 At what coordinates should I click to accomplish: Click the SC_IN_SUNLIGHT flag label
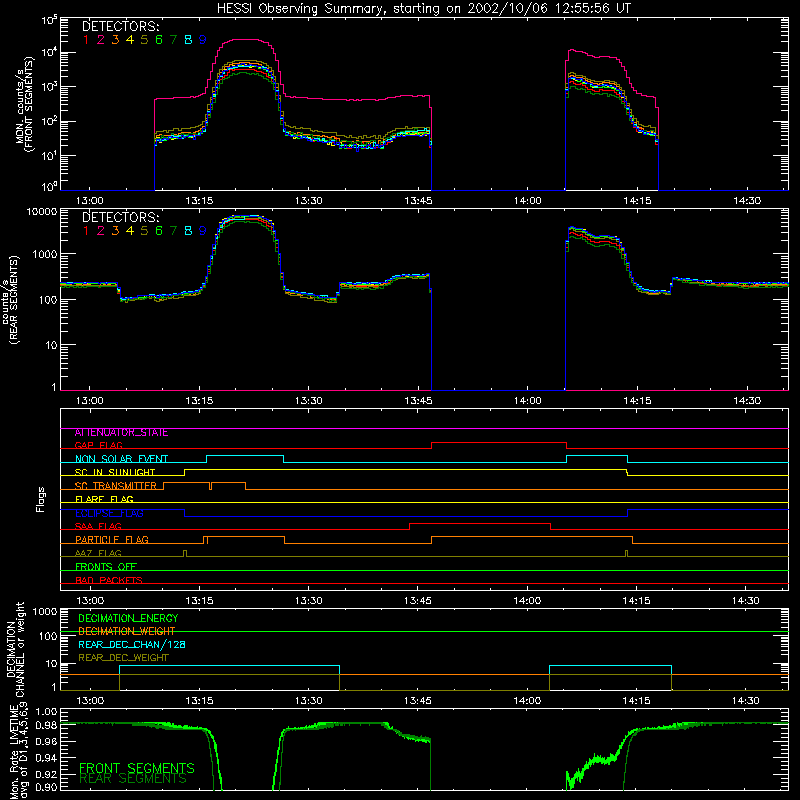tap(115, 472)
